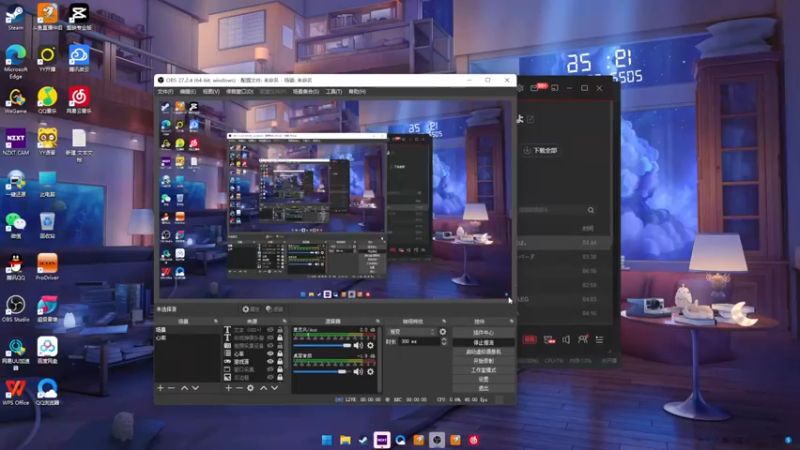
Task: Click the search field in NetEase Music
Action: pos(555,210)
